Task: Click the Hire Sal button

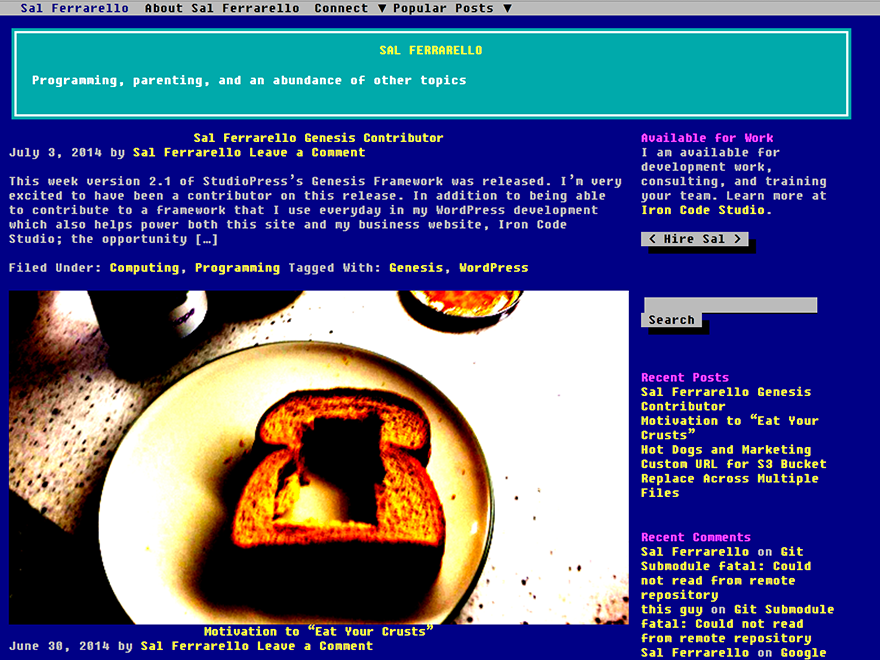Action: [694, 239]
